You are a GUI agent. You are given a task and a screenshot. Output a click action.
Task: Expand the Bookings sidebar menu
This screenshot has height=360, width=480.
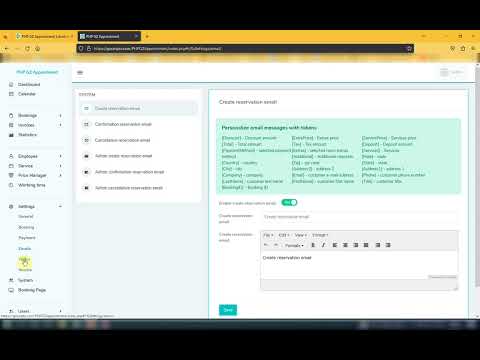(60, 115)
